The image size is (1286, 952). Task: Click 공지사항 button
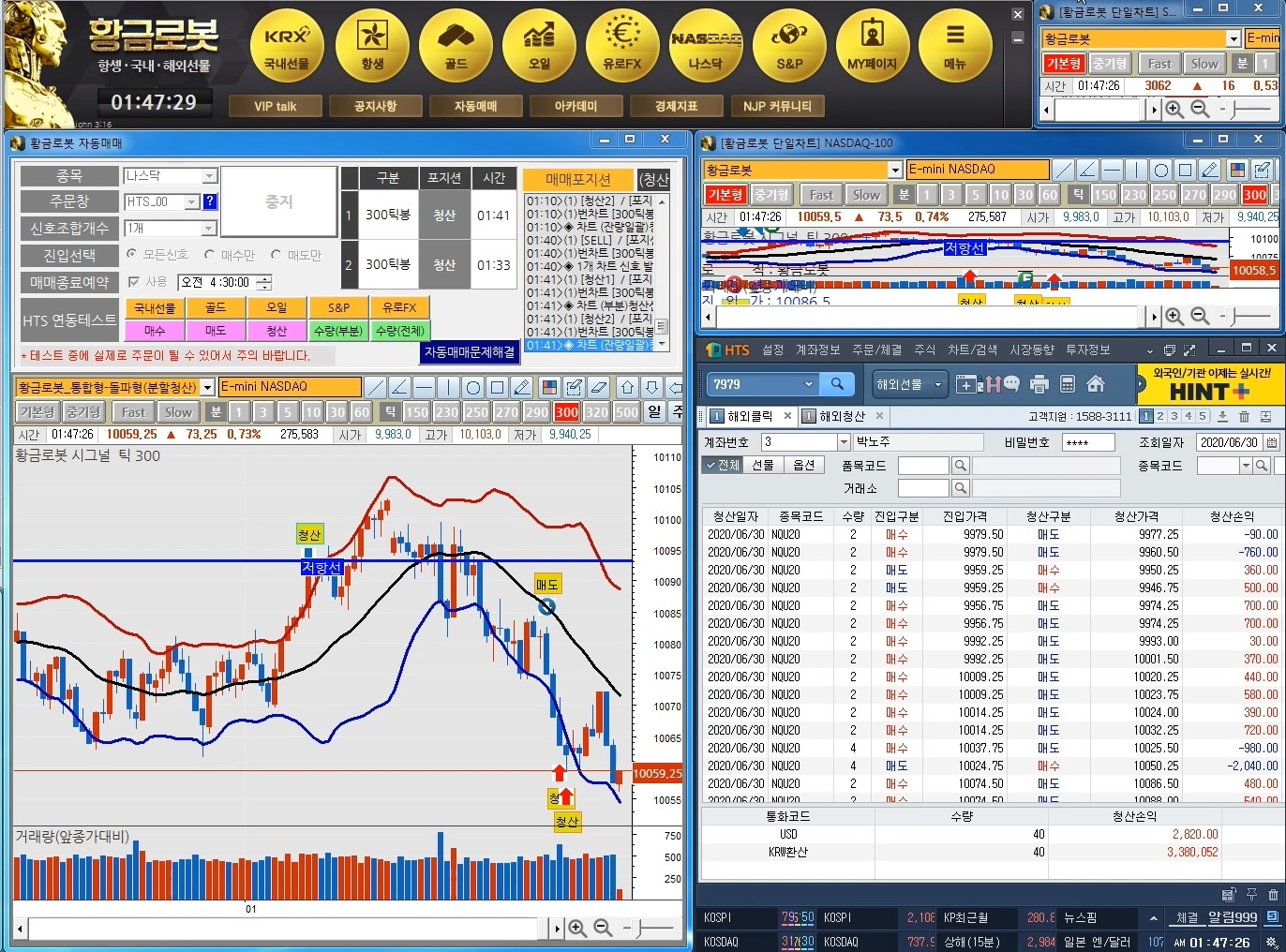(375, 106)
